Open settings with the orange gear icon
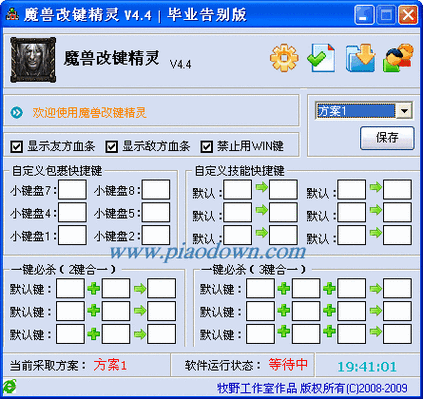The image size is (423, 399). tap(284, 57)
